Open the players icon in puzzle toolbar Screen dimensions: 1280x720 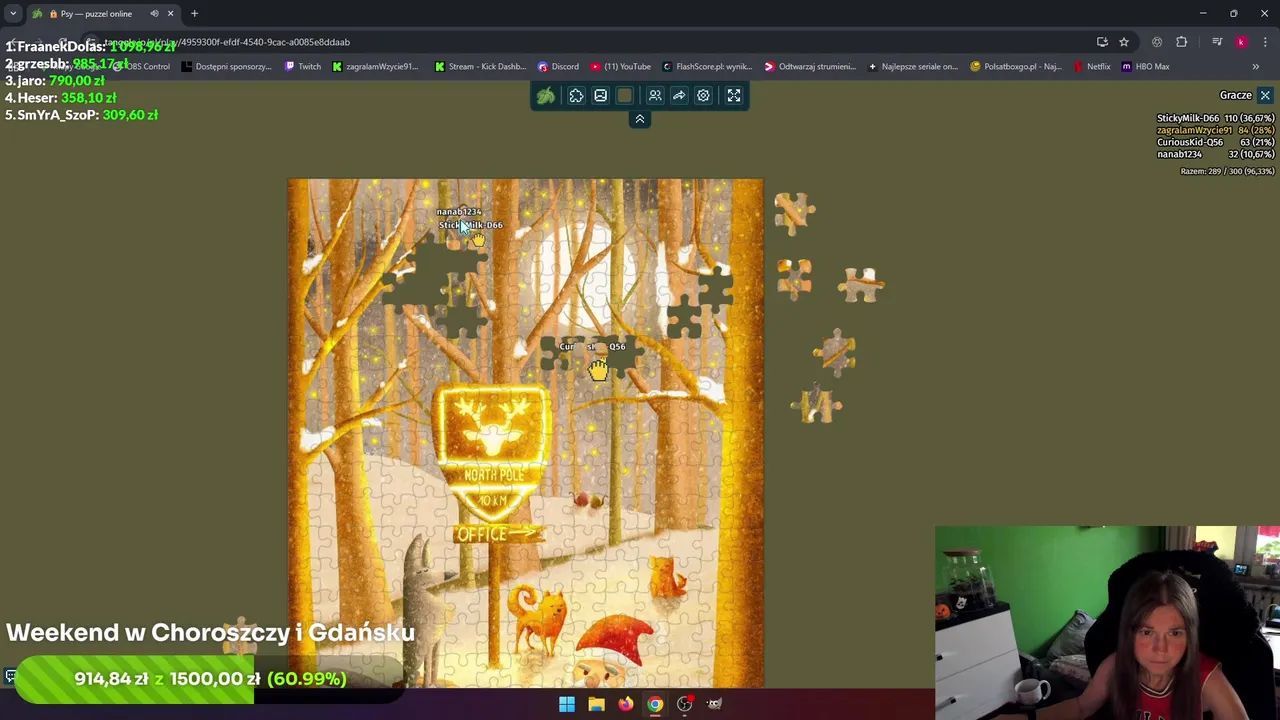coord(655,95)
